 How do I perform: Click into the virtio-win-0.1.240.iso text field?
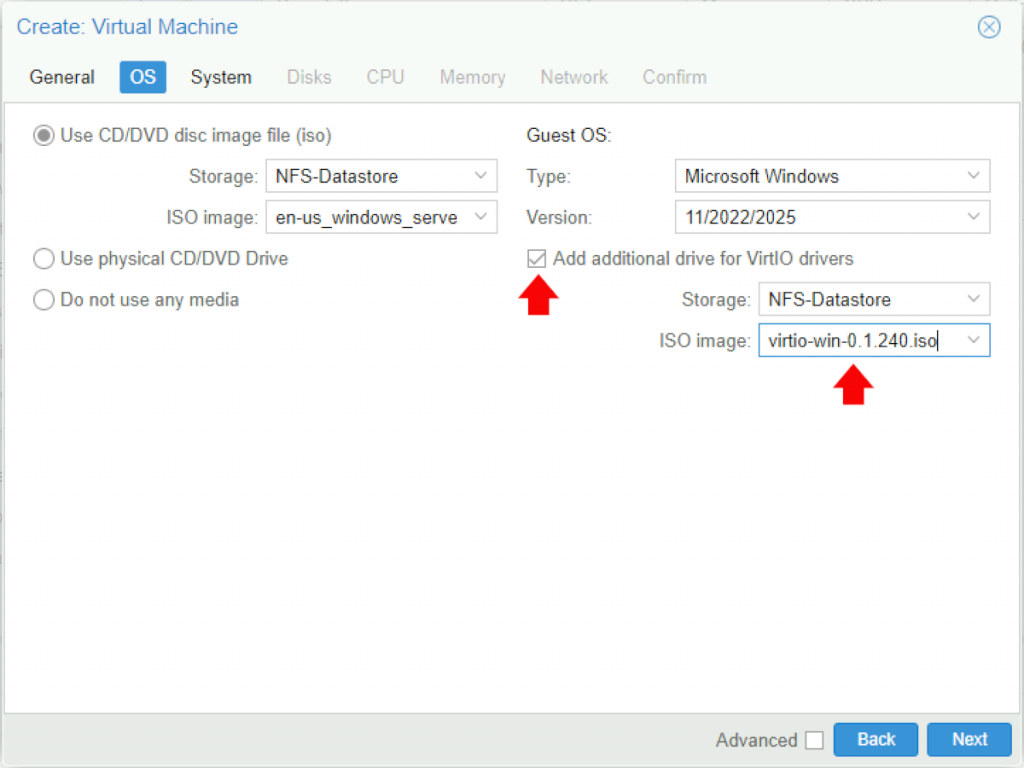[x=858, y=340]
